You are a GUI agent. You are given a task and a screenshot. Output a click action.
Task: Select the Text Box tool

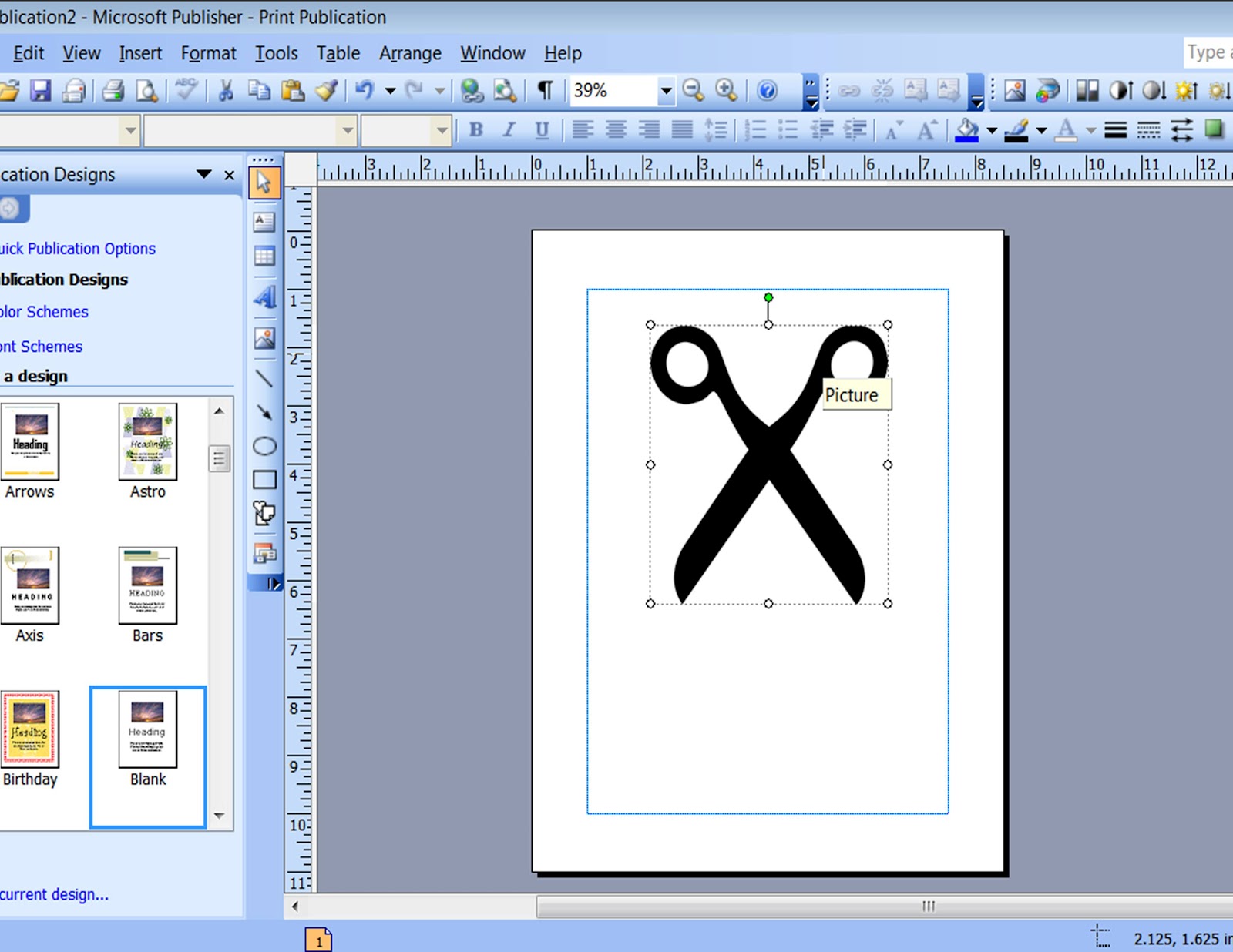264,222
